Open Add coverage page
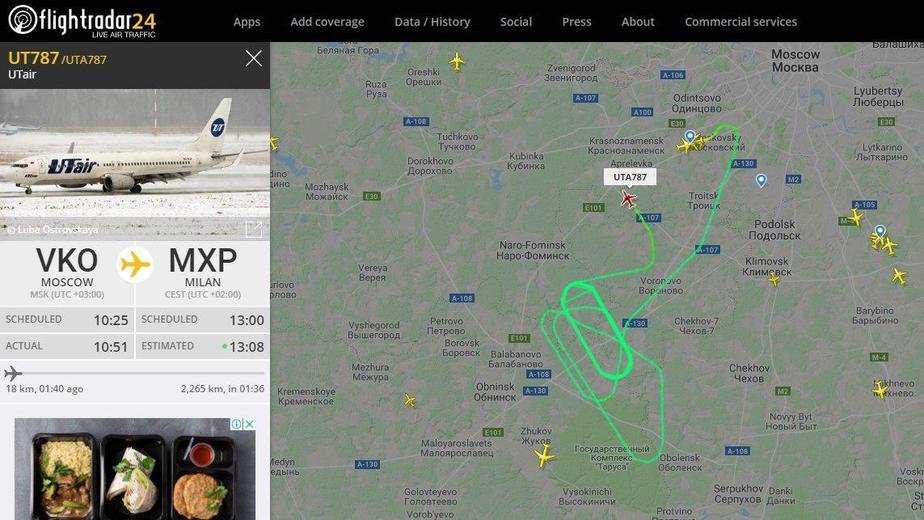This screenshot has height=520, width=924. [x=327, y=22]
